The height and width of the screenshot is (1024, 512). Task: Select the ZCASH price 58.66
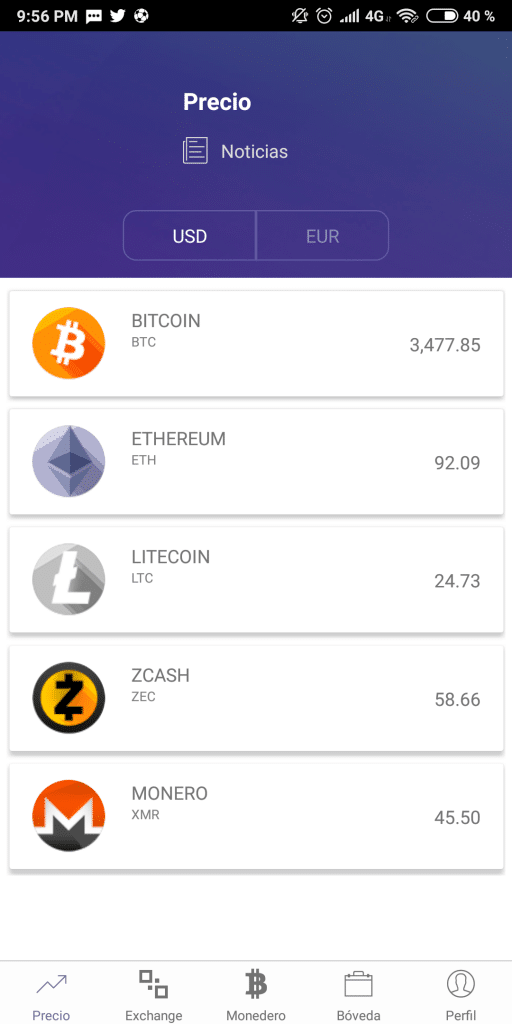pyautogui.click(x=457, y=699)
